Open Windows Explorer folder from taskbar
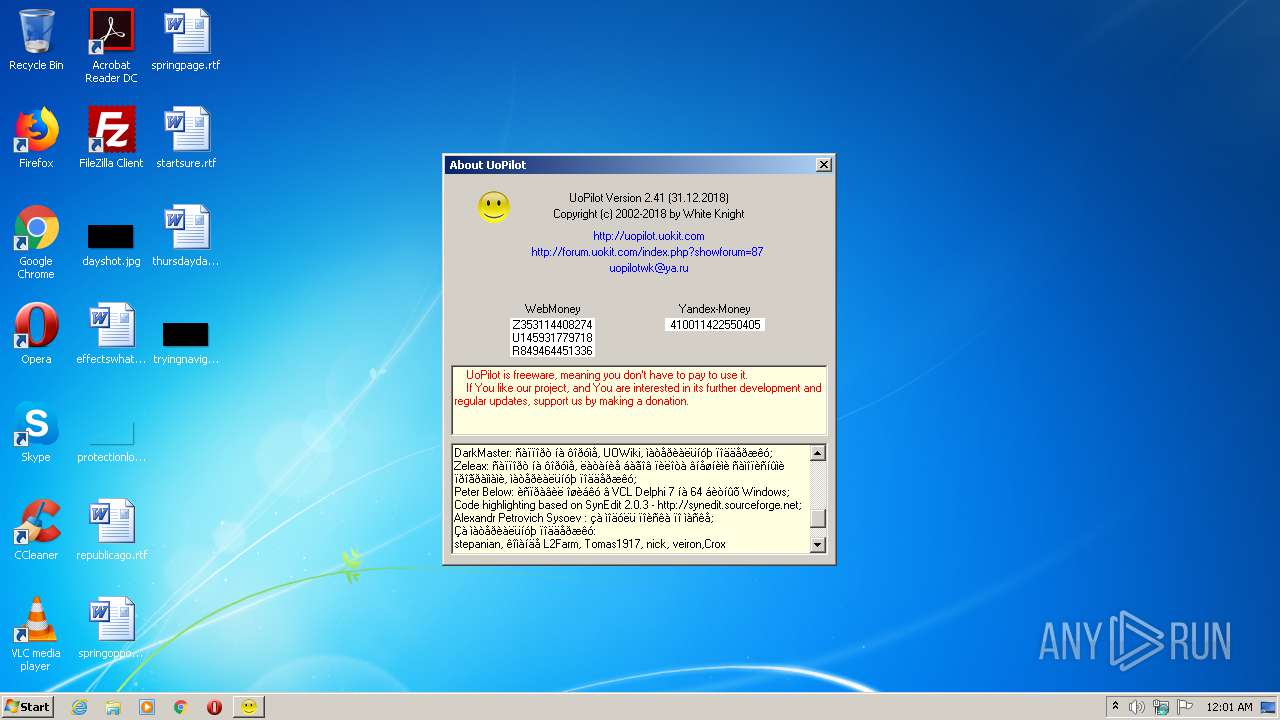 click(x=113, y=707)
